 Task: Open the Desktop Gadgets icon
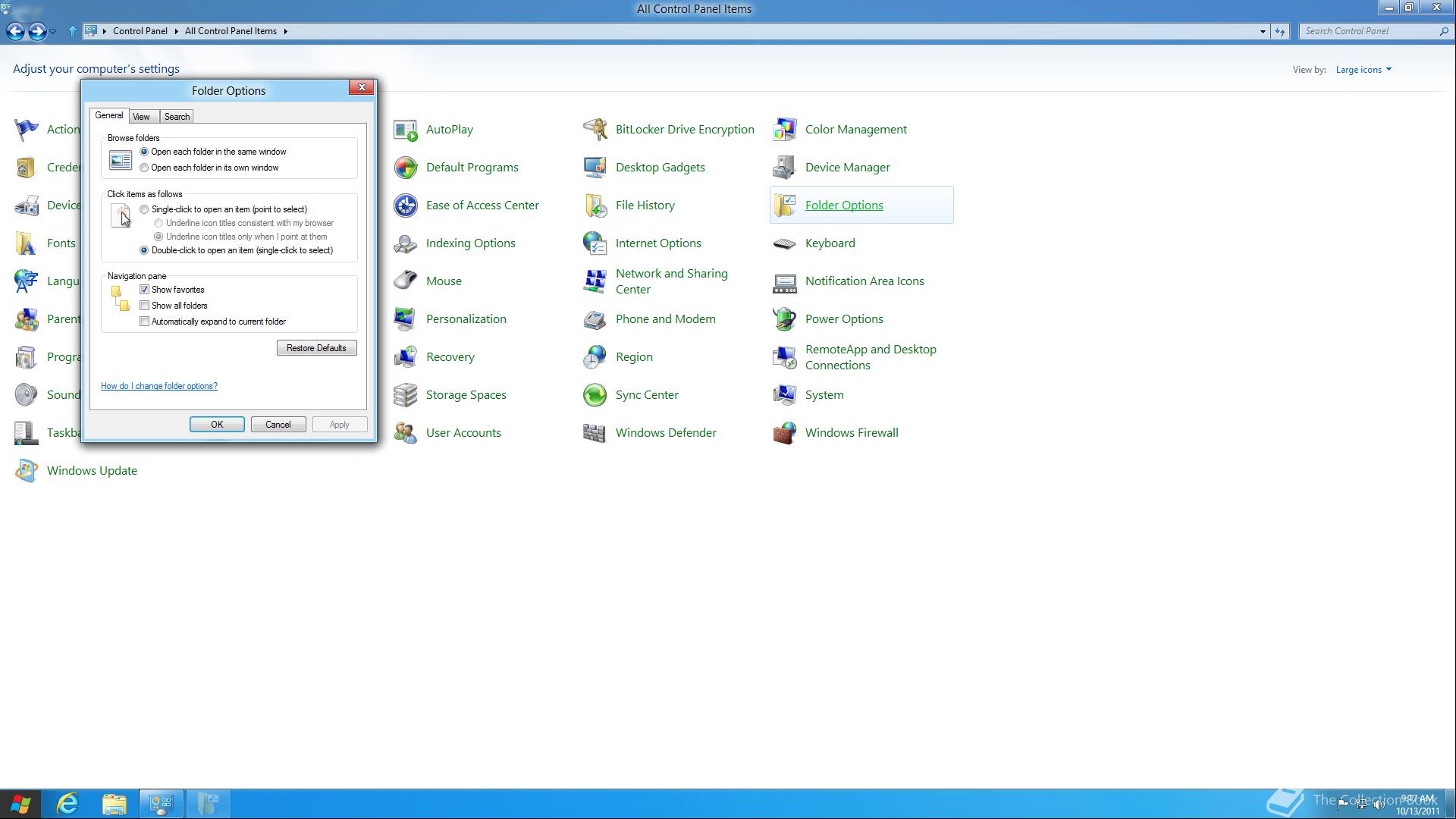(x=595, y=168)
